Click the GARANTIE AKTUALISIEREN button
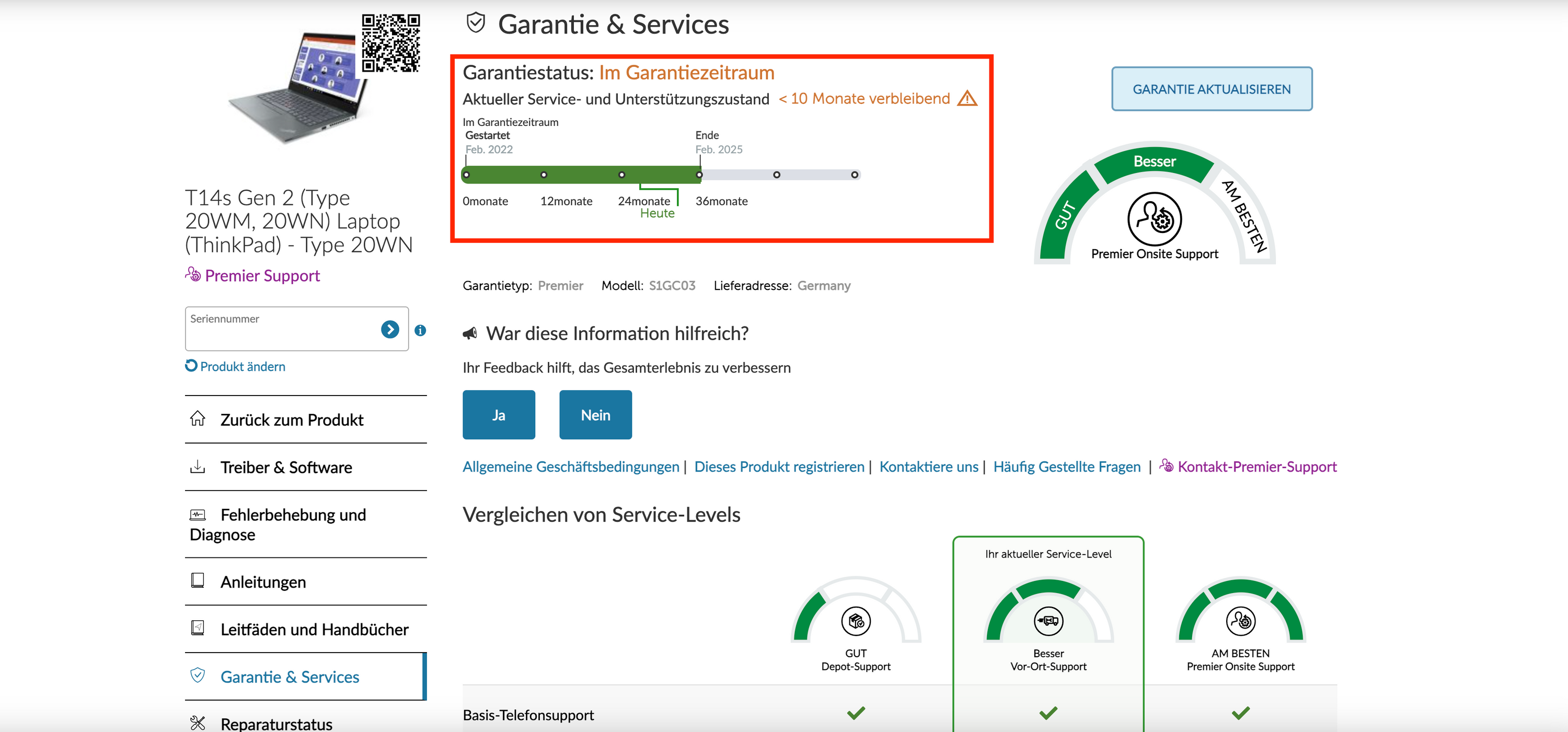This screenshot has height=732, width=1568. 1212,89
